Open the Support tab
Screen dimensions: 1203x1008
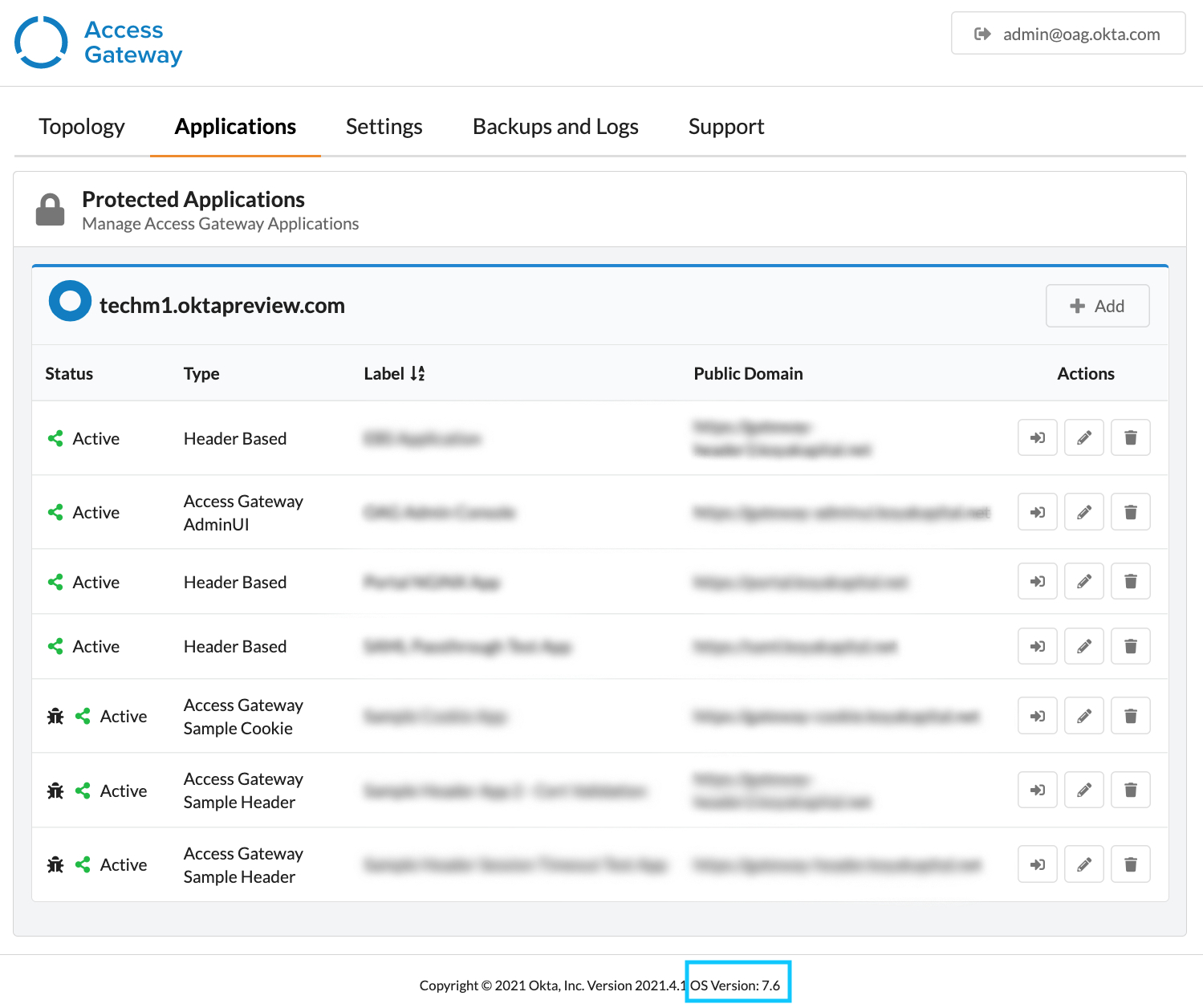coord(726,127)
